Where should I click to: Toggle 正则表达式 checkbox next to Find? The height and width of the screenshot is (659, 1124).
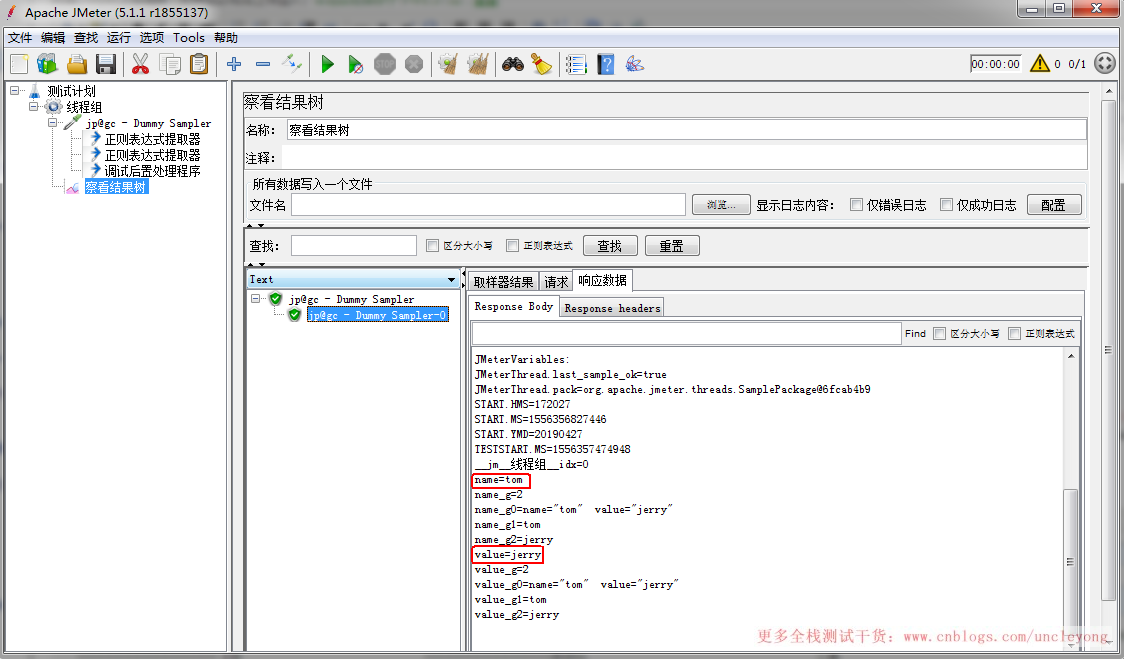point(1014,333)
